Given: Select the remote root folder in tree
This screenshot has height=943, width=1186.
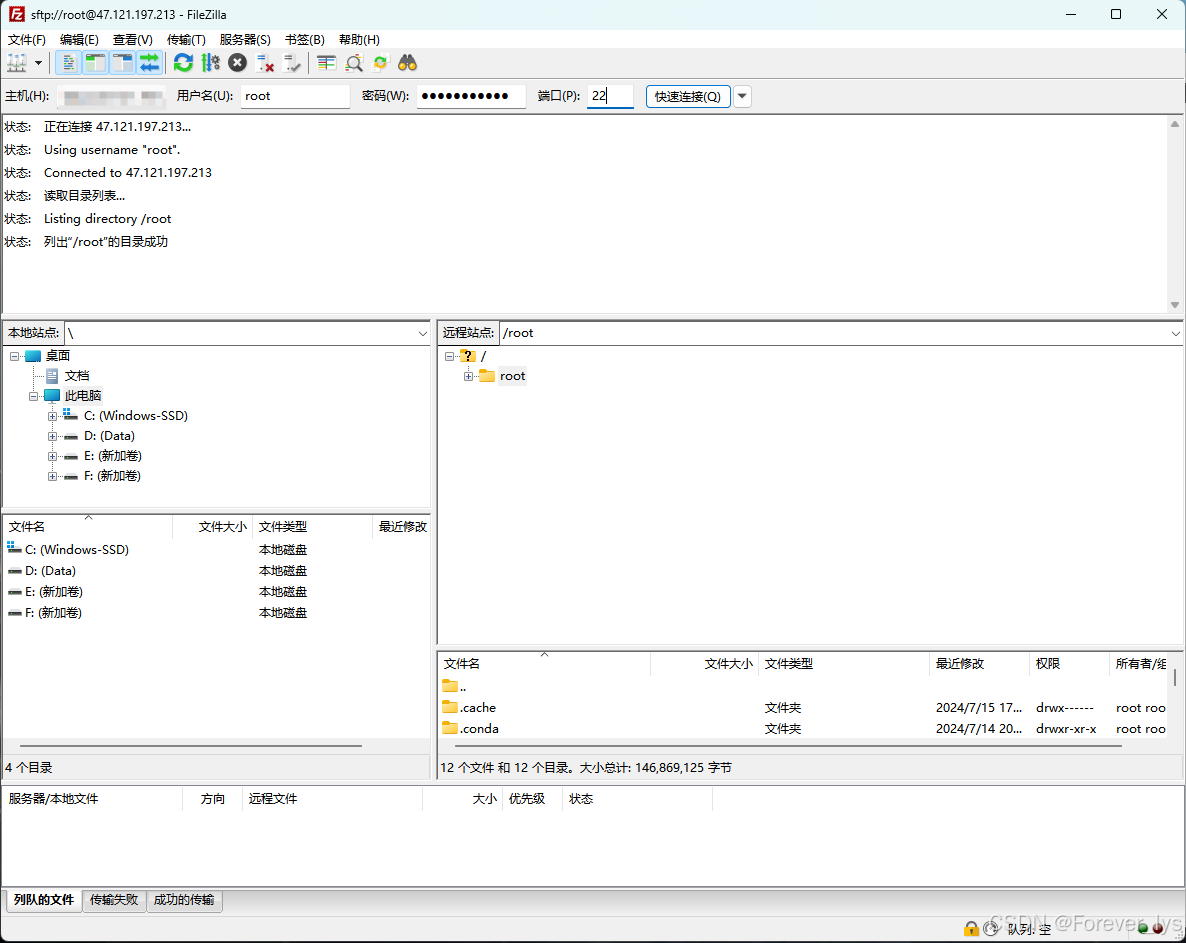Looking at the screenshot, I should pyautogui.click(x=512, y=376).
